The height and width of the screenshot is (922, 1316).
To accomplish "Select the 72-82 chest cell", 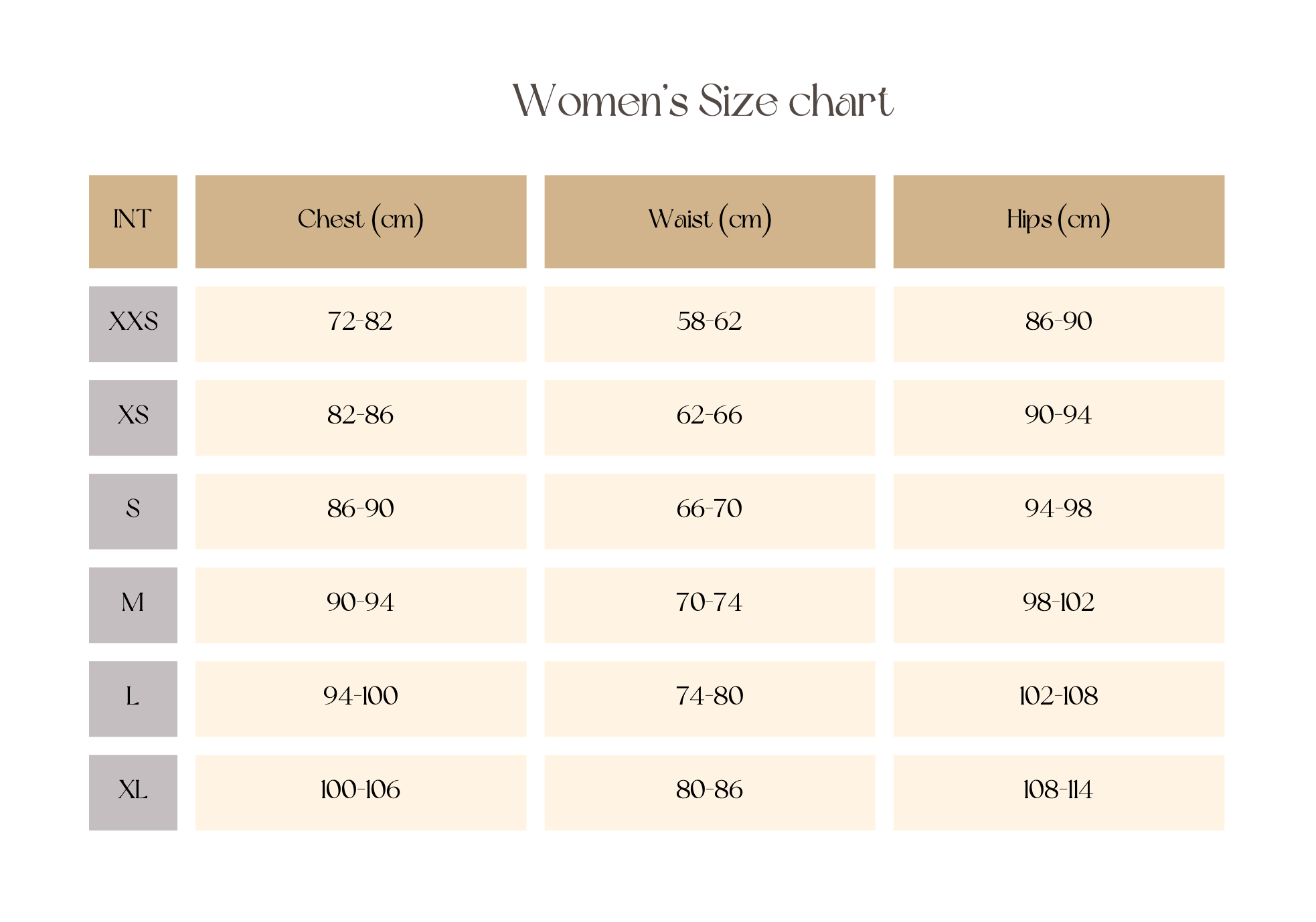I will coord(360,323).
